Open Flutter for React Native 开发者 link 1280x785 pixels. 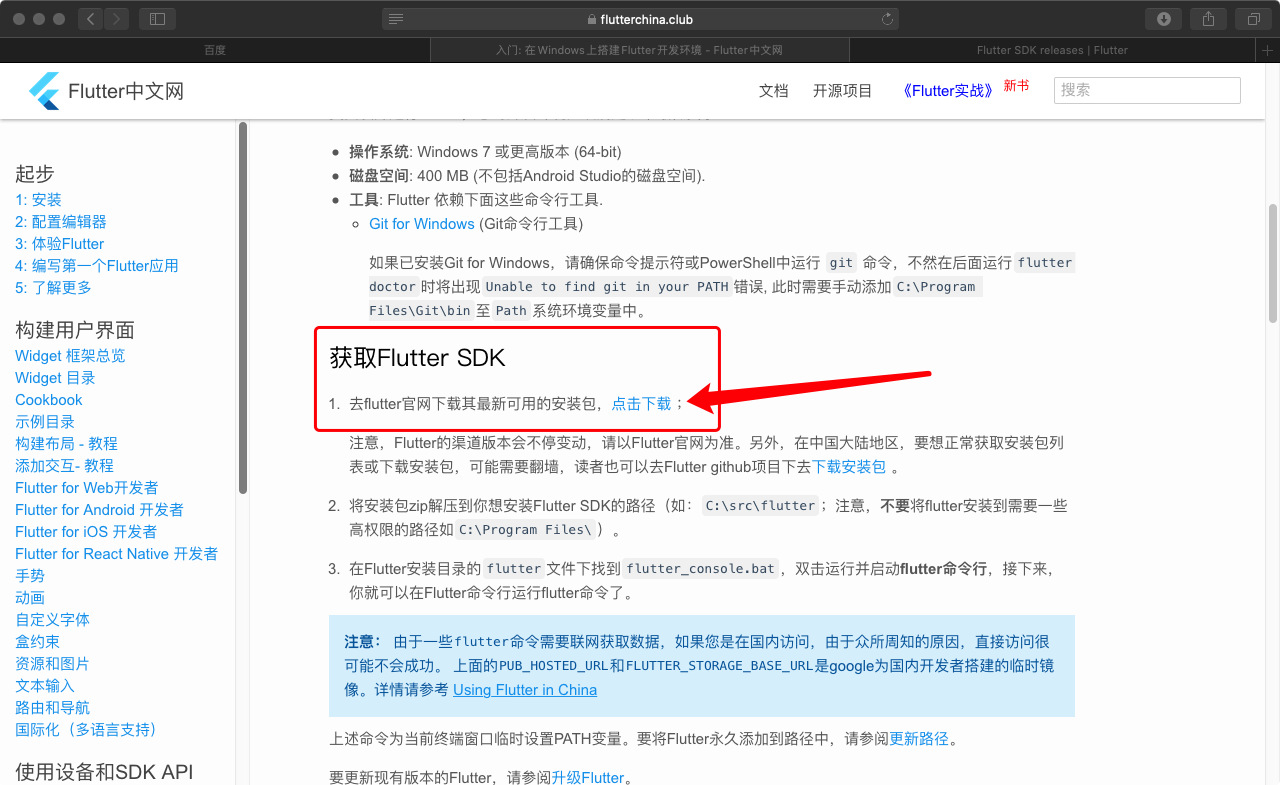pos(116,554)
